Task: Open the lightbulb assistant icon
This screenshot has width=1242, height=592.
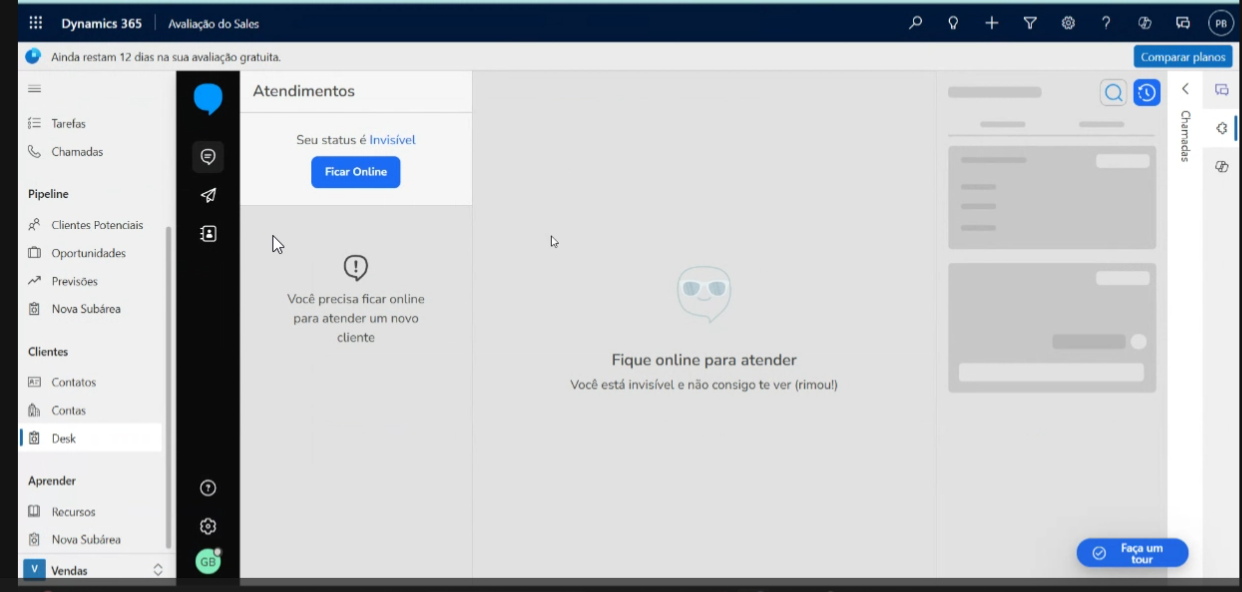Action: [953, 23]
